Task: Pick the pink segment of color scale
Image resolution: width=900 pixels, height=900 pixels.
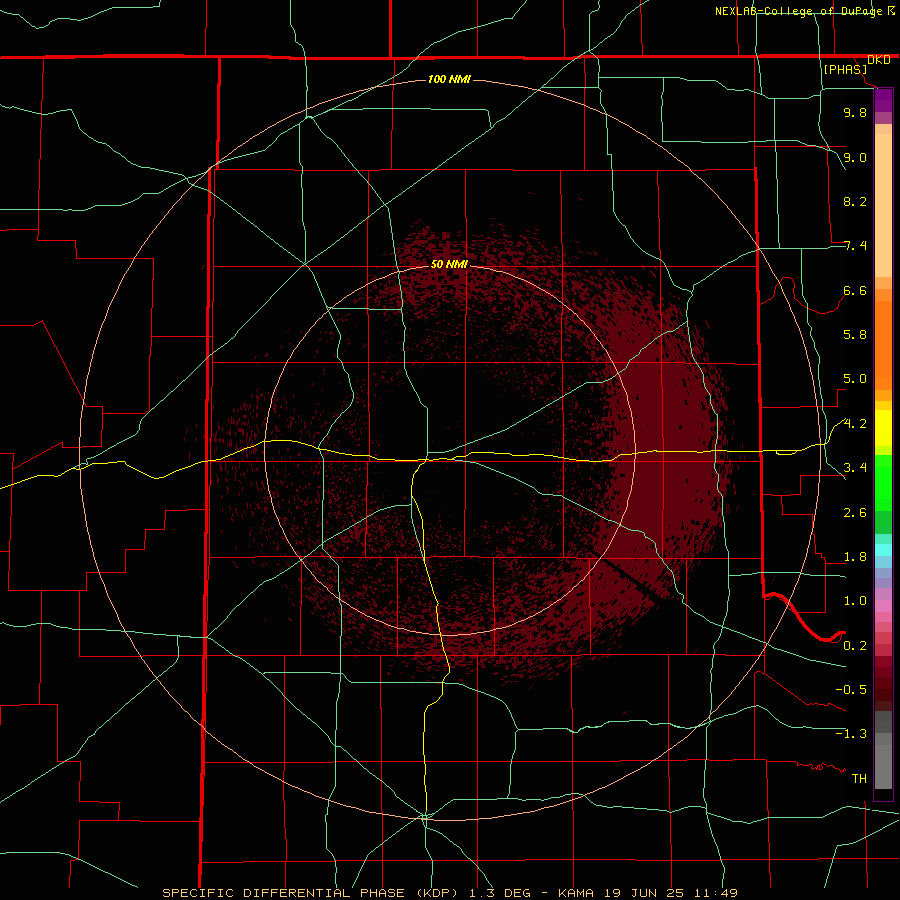Action: [883, 606]
